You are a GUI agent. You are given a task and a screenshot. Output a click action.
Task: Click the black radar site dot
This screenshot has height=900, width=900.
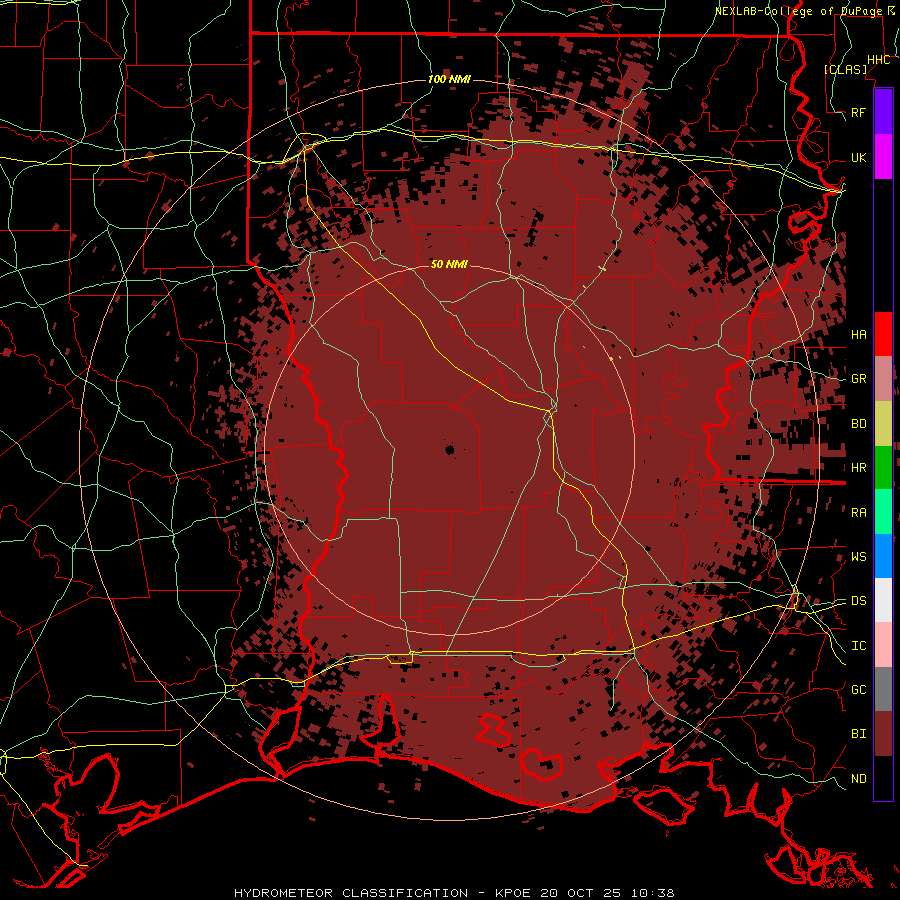(449, 450)
